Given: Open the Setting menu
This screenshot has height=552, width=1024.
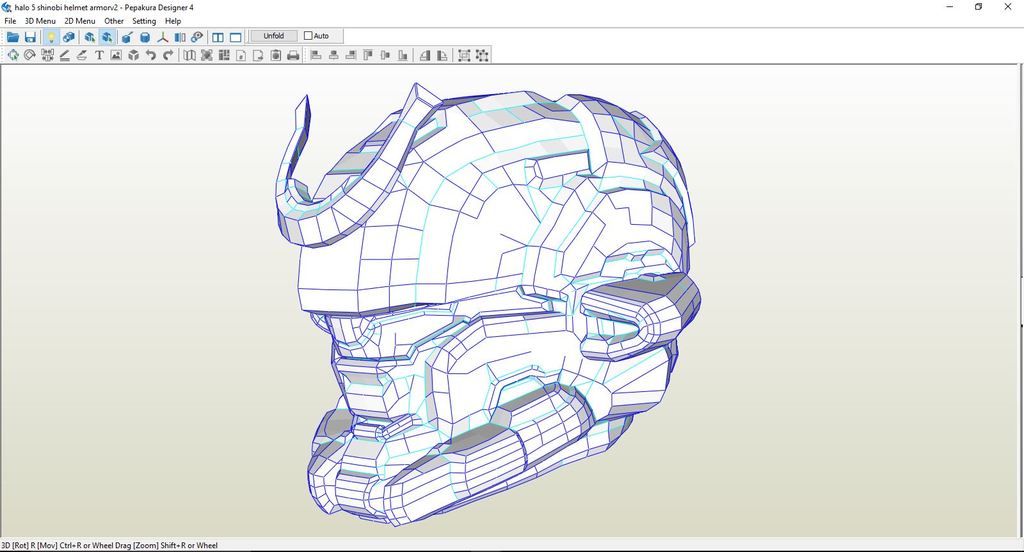Looking at the screenshot, I should pos(144,21).
